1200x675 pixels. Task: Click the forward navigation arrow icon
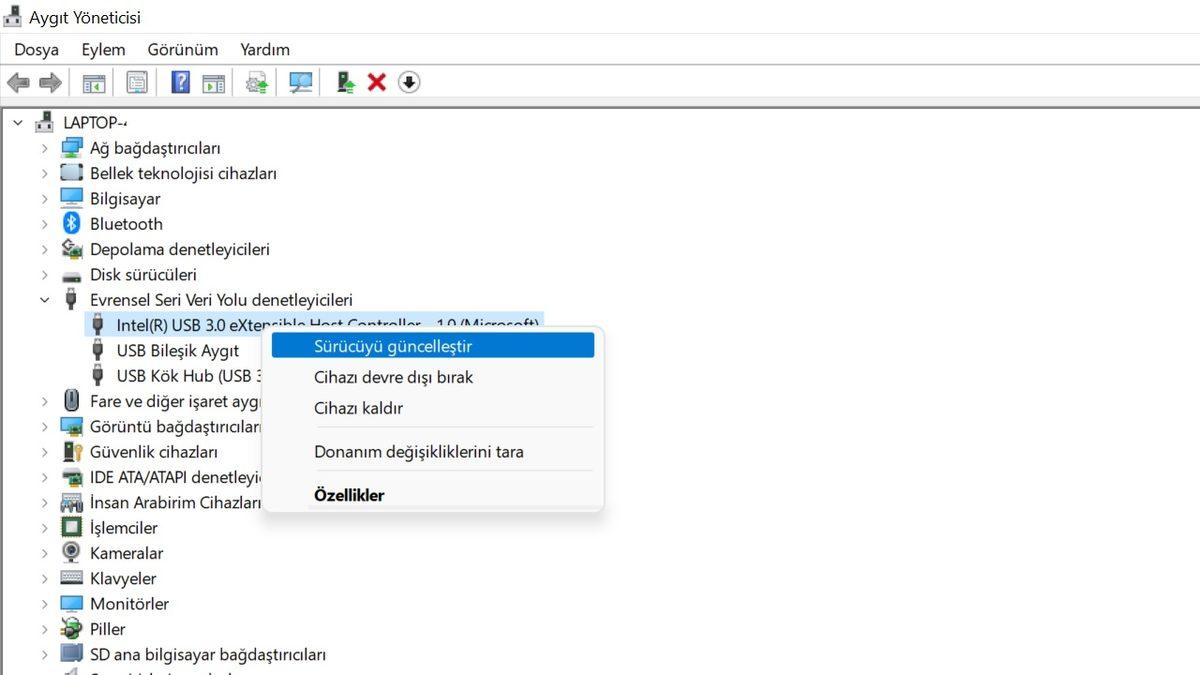(48, 82)
